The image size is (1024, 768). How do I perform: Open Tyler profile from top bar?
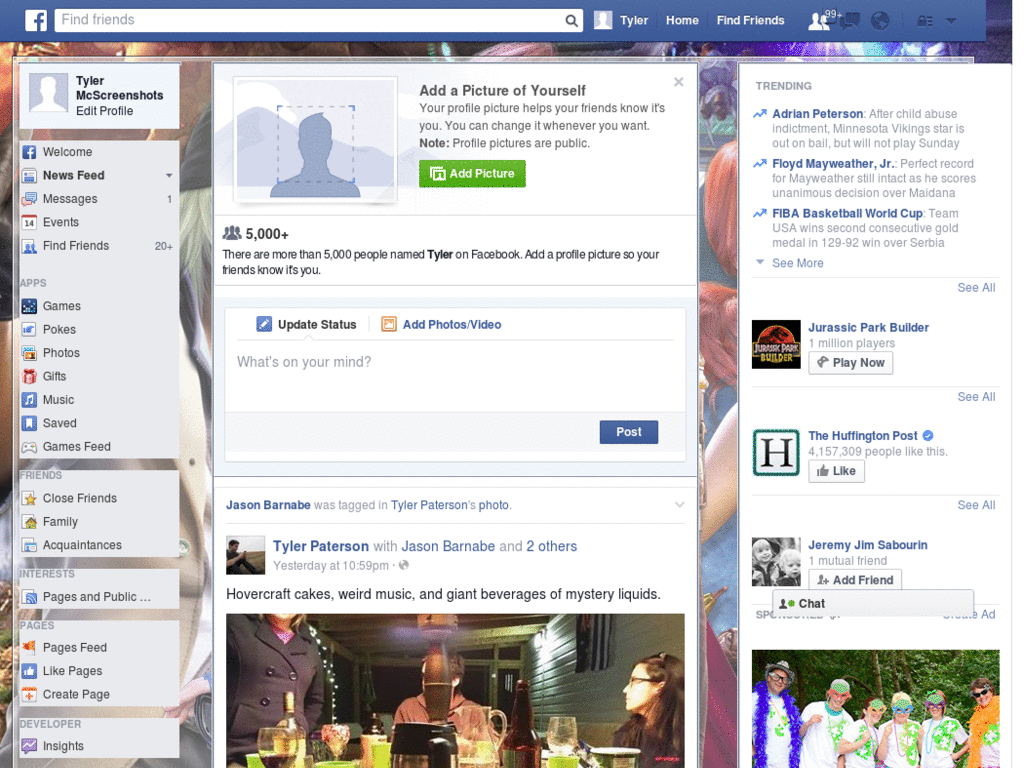tap(621, 21)
